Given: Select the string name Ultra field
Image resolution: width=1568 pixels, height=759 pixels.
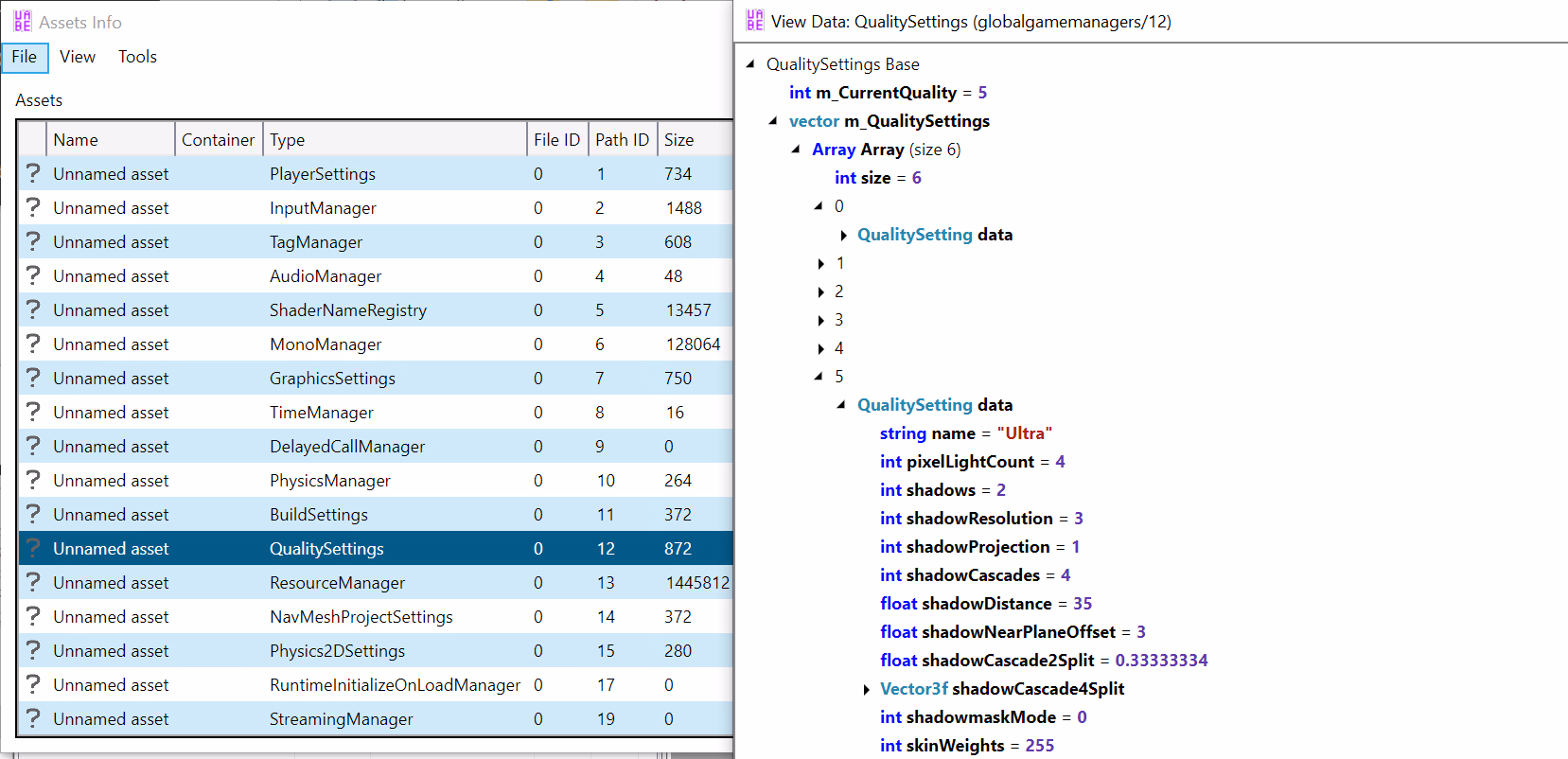Looking at the screenshot, I should 965,433.
